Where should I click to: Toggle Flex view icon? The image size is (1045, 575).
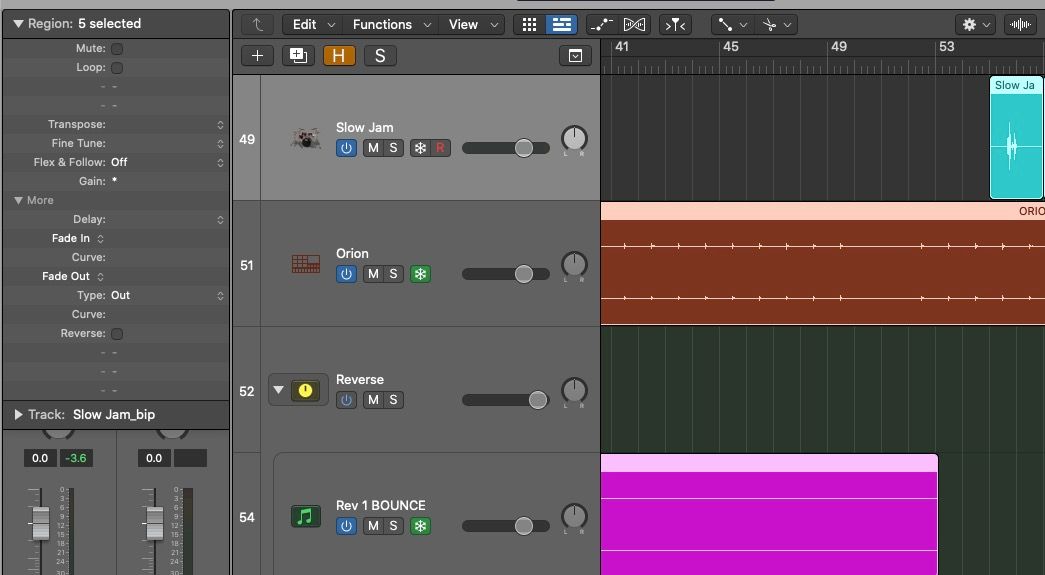click(x=634, y=25)
